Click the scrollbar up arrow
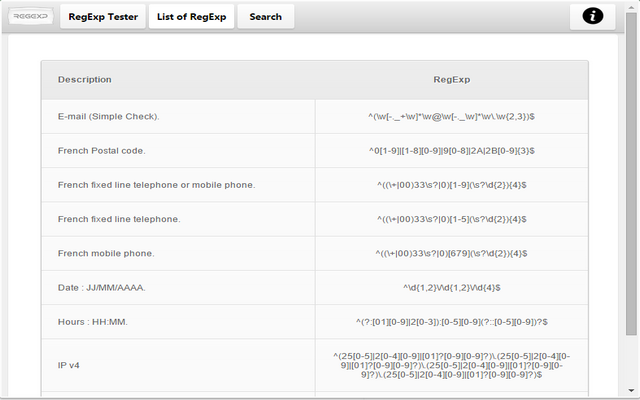Image resolution: width=640 pixels, height=400 pixels. point(631,8)
